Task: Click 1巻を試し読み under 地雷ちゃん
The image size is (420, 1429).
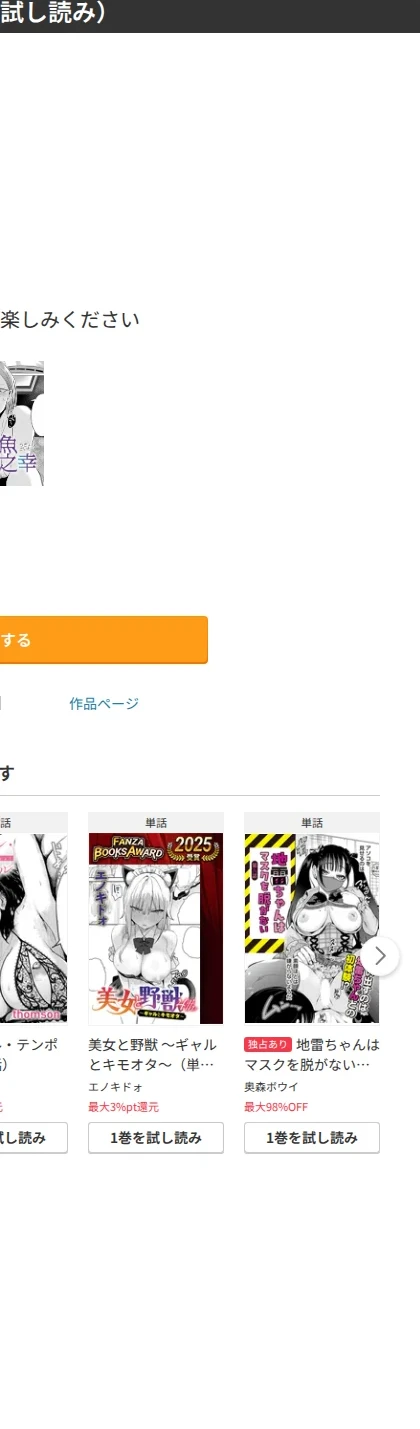Action: click(312, 1138)
